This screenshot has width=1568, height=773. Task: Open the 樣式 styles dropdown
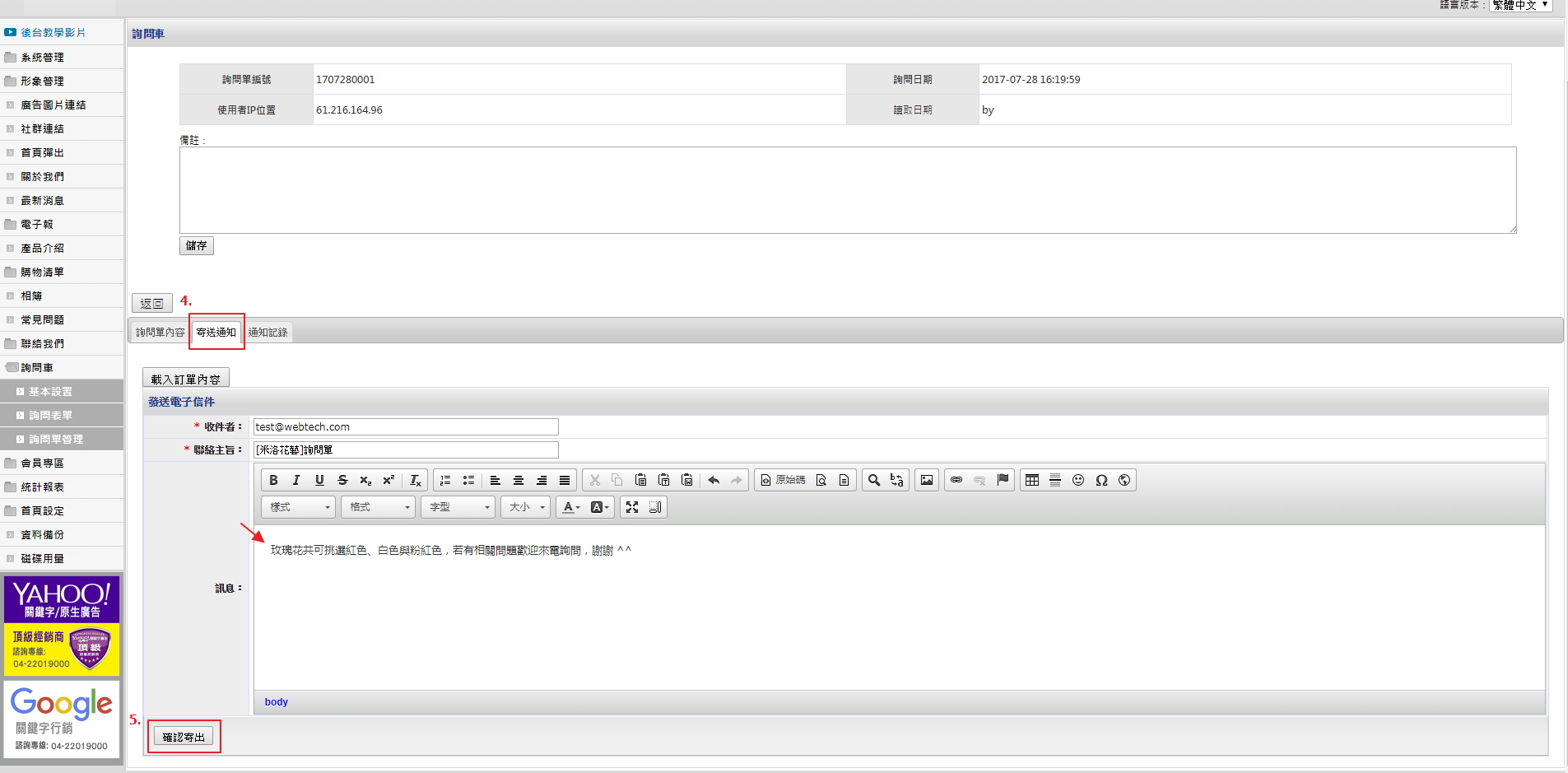click(298, 507)
